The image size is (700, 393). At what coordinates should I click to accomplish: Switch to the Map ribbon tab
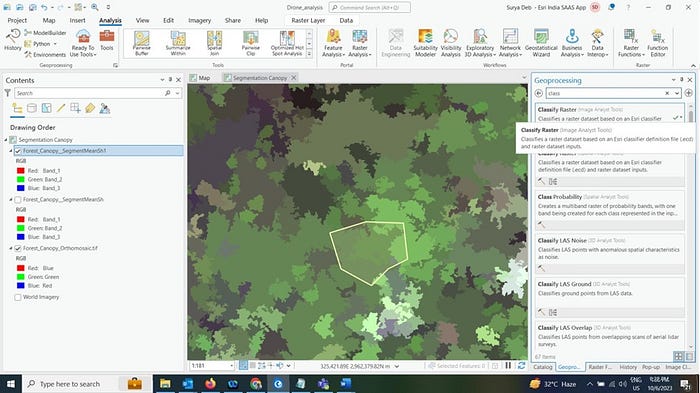point(49,20)
